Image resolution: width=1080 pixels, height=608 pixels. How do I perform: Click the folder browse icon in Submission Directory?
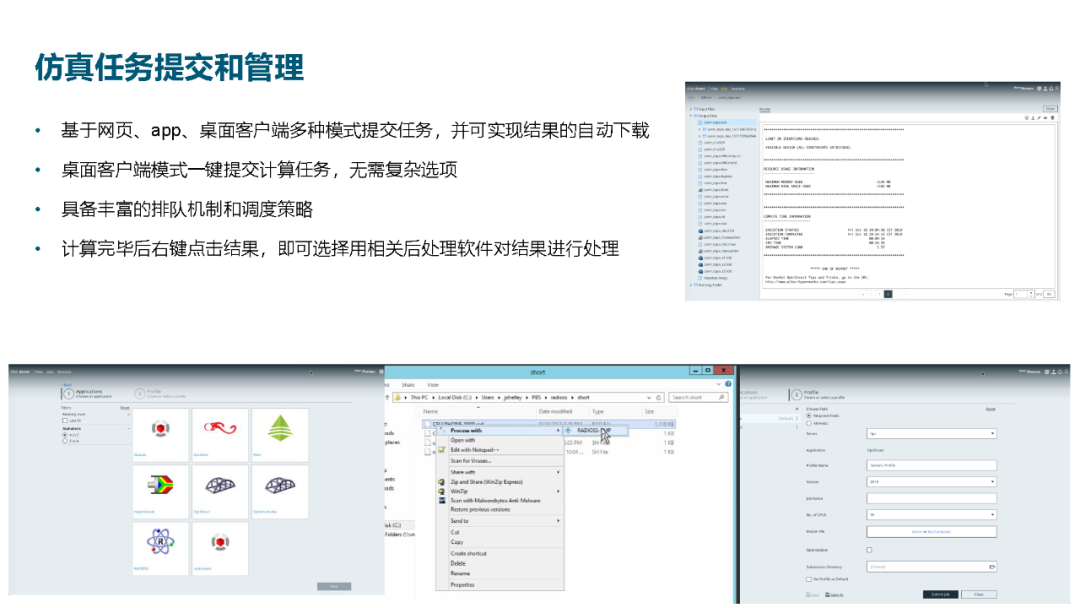992,567
